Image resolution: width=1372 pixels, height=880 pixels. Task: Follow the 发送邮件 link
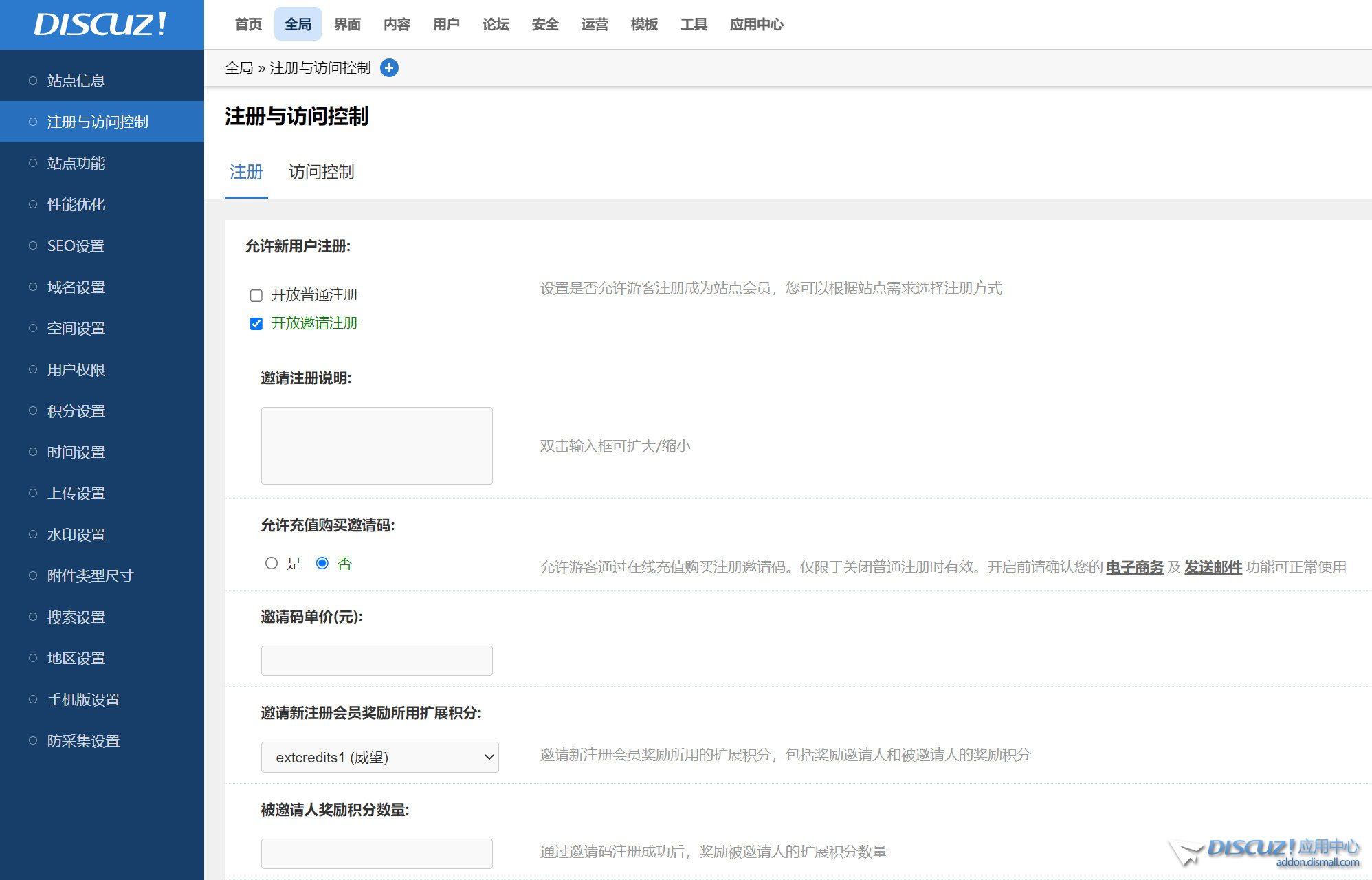(1213, 567)
